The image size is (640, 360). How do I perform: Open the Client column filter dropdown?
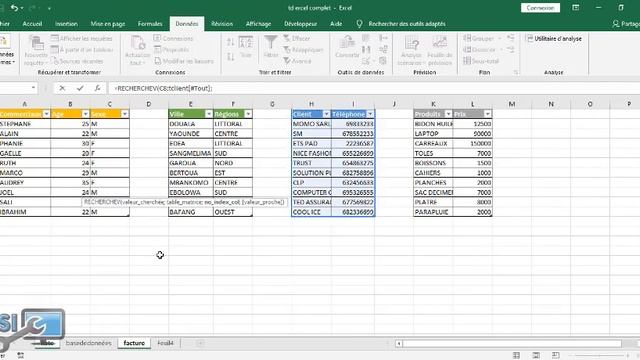coord(326,114)
